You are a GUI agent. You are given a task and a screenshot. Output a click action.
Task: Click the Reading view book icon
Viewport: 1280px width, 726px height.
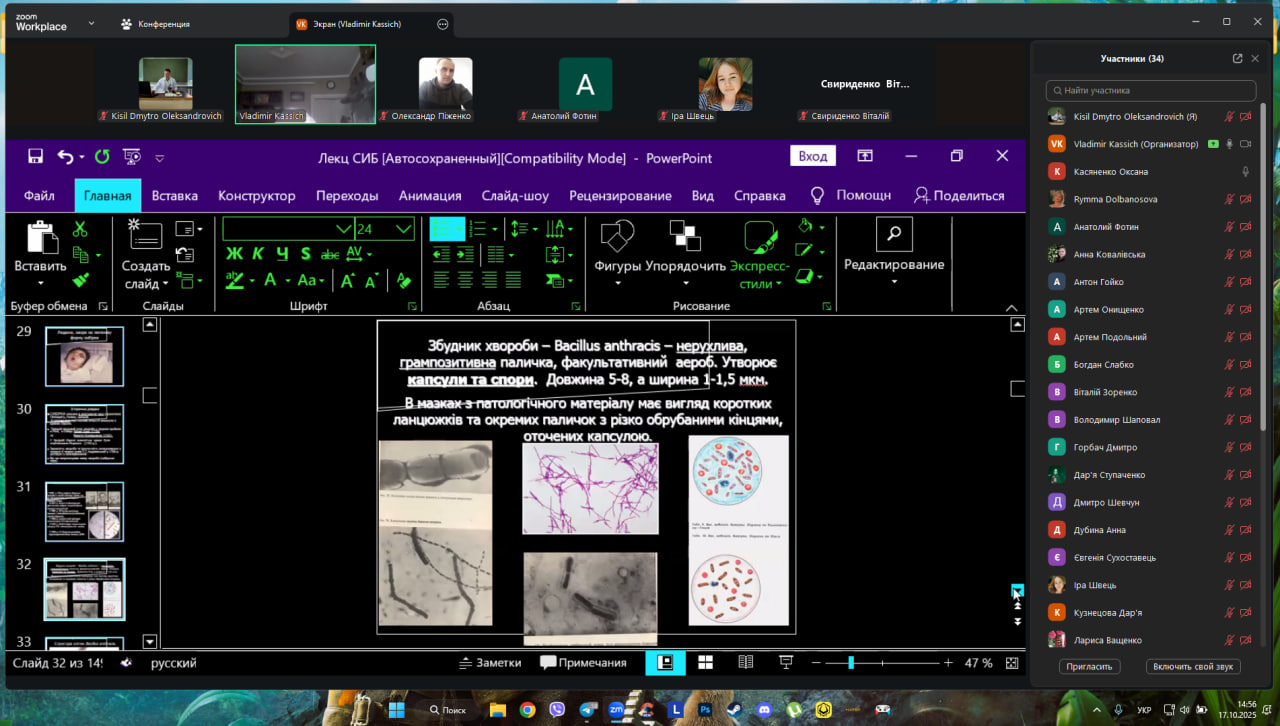745,663
